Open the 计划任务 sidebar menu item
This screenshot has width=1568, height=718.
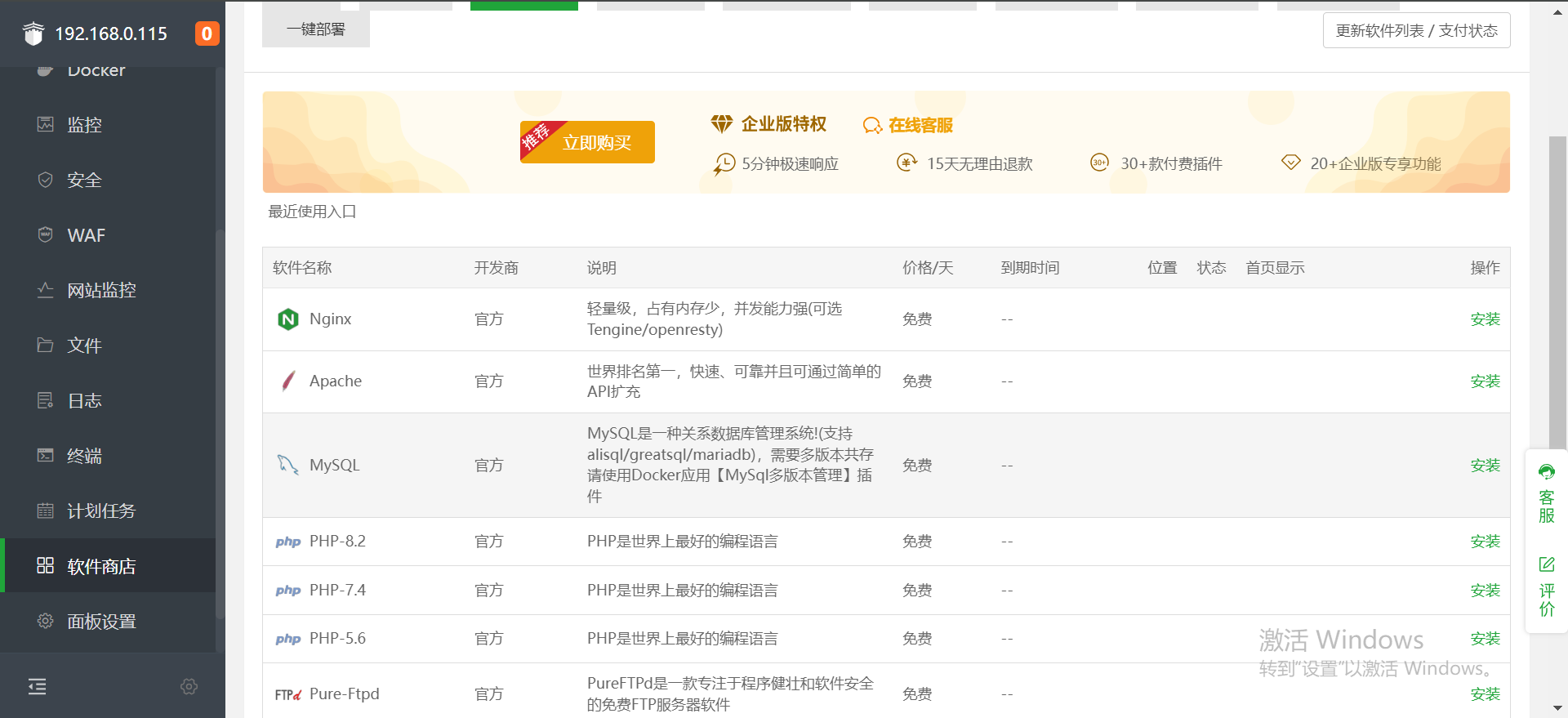[x=108, y=511]
